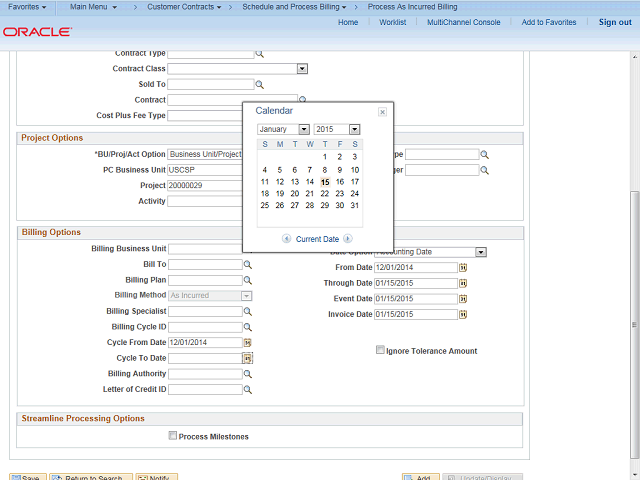Click the Bill To input field
The width and height of the screenshot is (640, 480).
pyautogui.click(x=205, y=264)
